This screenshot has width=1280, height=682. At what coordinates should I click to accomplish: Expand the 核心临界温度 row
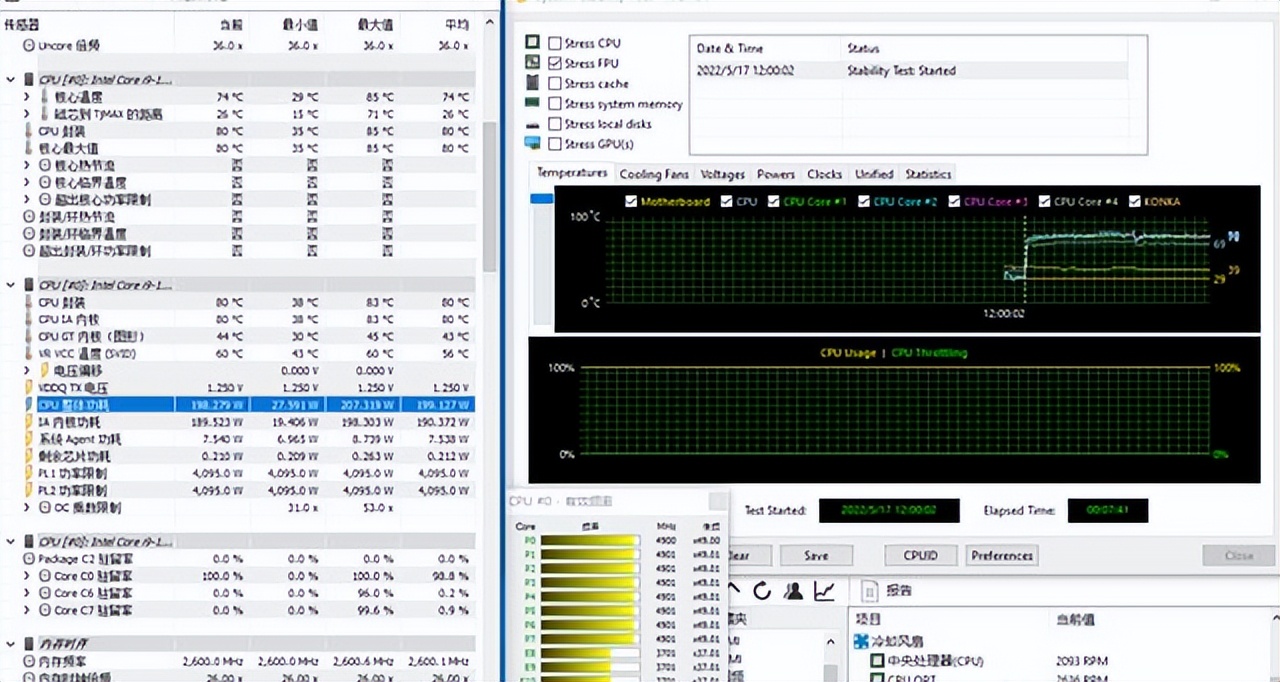pos(28,182)
